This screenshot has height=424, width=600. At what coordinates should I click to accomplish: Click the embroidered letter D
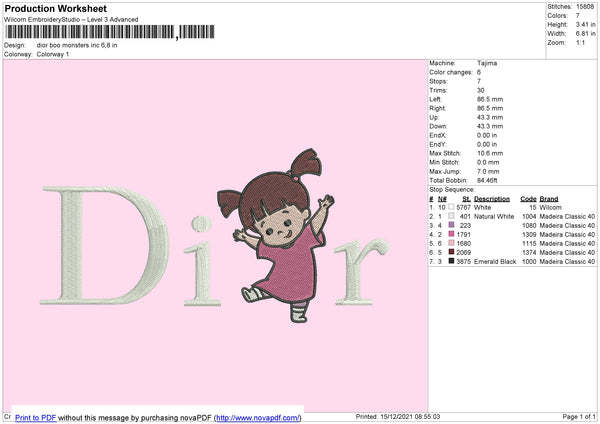coord(105,245)
